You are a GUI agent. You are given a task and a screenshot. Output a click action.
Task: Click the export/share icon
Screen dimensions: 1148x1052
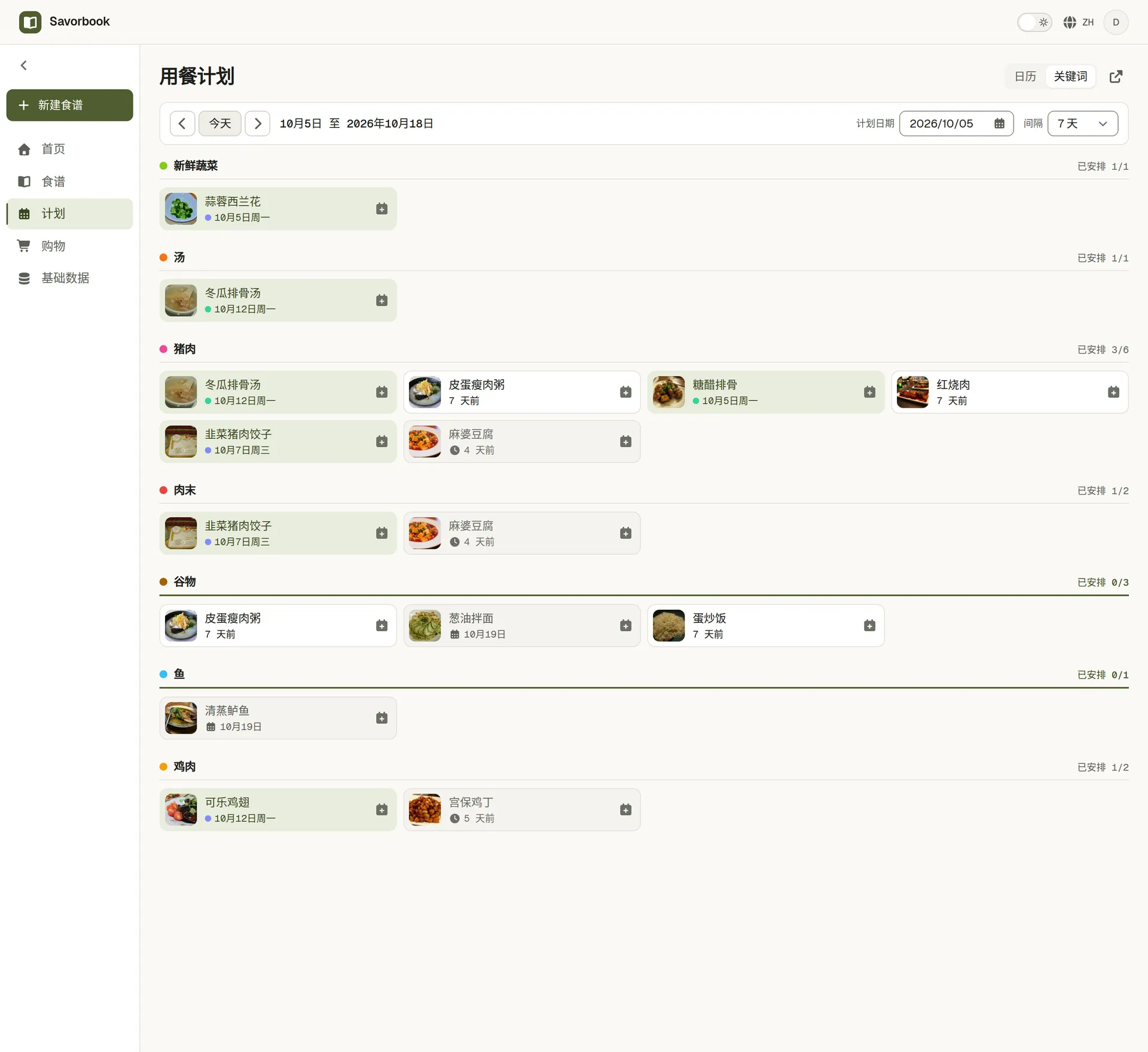(1116, 77)
